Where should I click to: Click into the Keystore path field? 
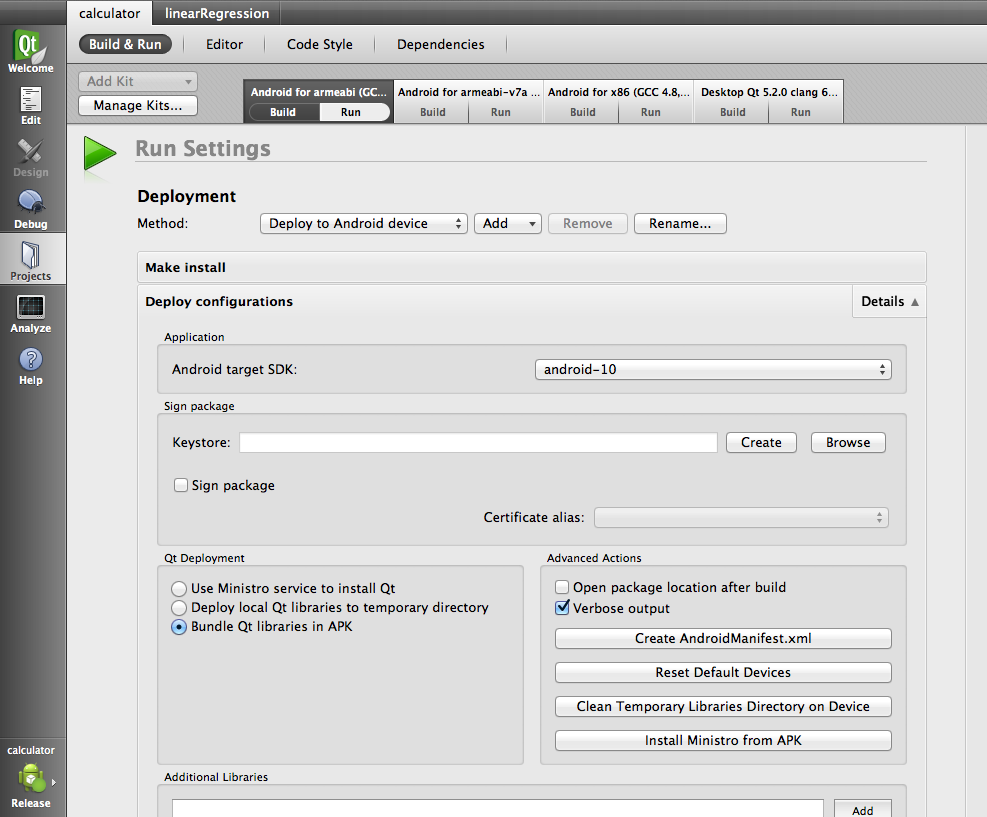click(478, 442)
